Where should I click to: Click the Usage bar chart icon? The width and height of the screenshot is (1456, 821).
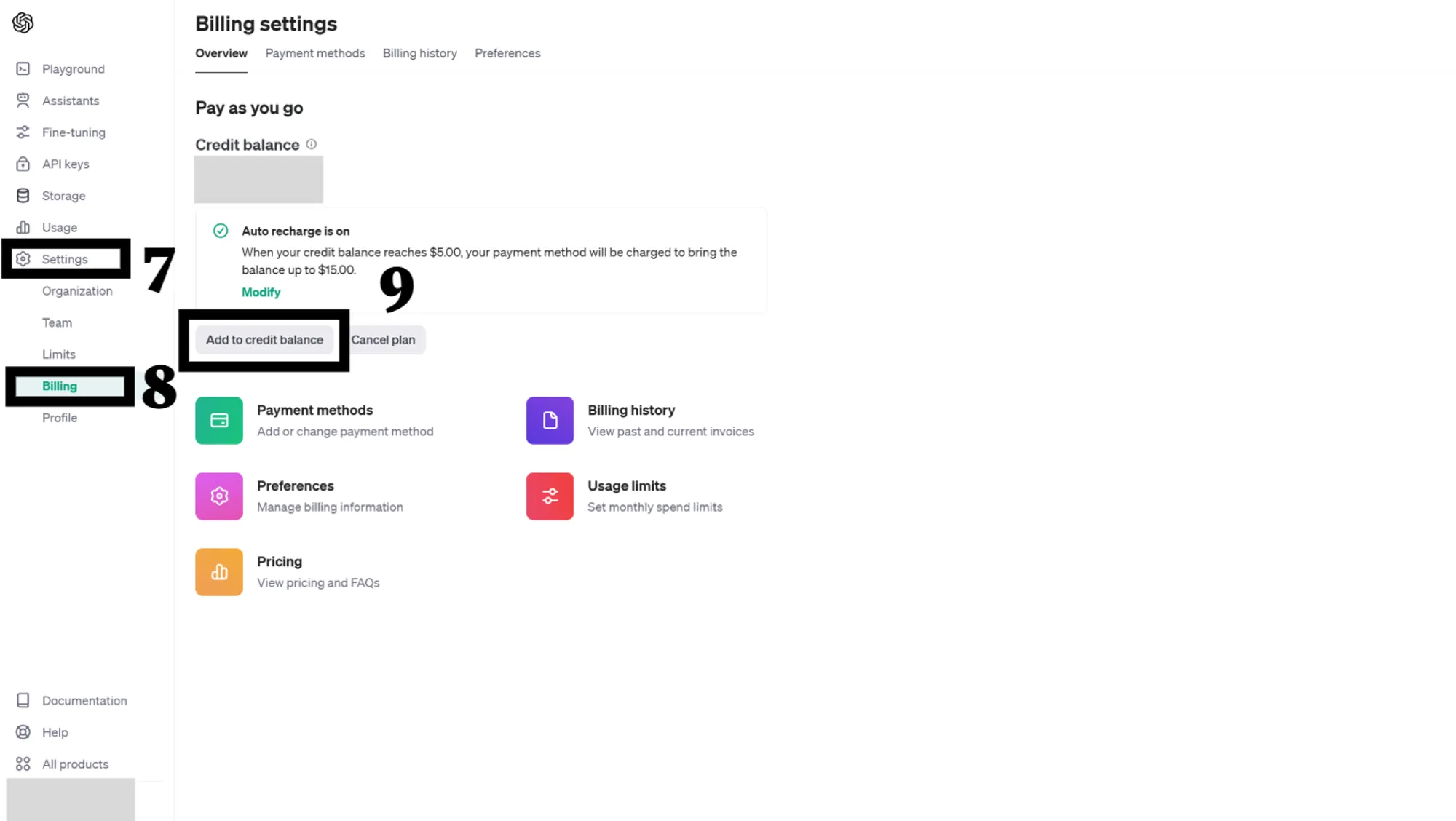point(23,227)
